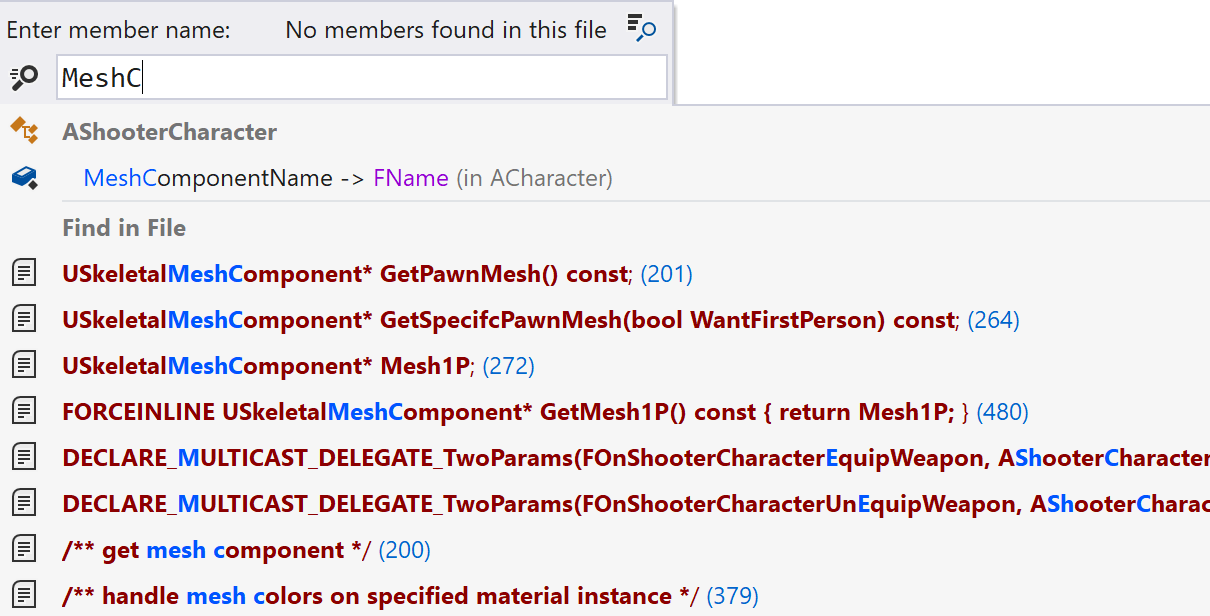Click document icon beside GetSpecifcPawnMesh result

24,319
